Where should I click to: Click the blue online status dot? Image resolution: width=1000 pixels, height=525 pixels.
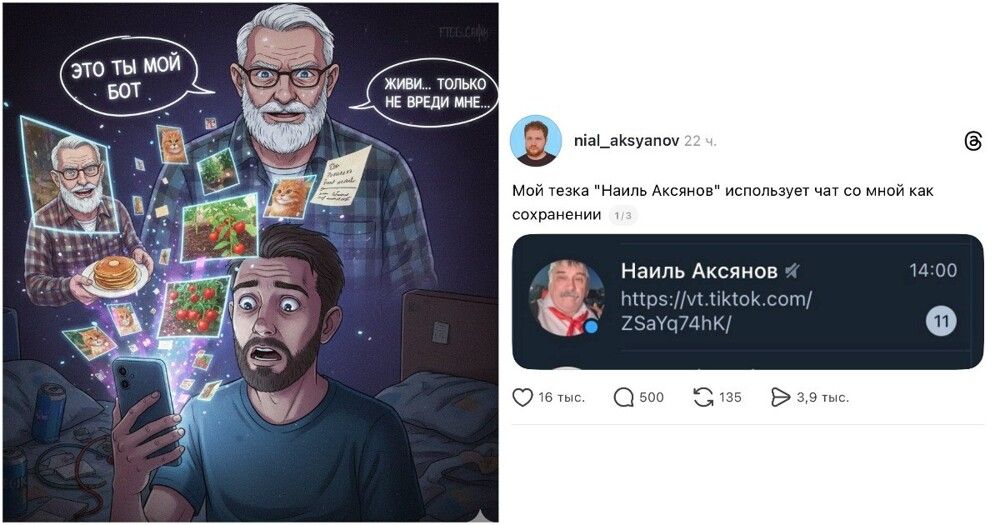click(592, 327)
